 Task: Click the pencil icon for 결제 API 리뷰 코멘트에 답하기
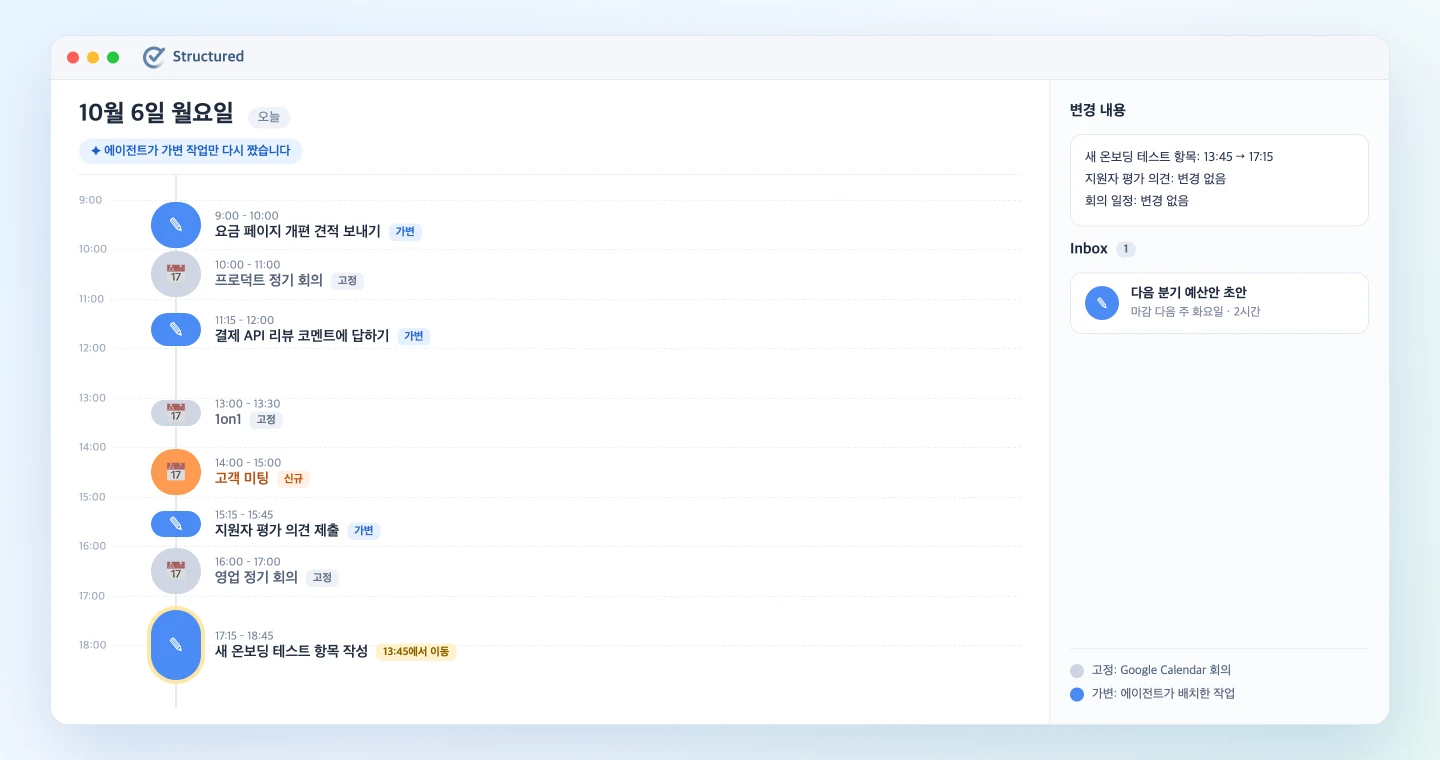[x=176, y=329]
